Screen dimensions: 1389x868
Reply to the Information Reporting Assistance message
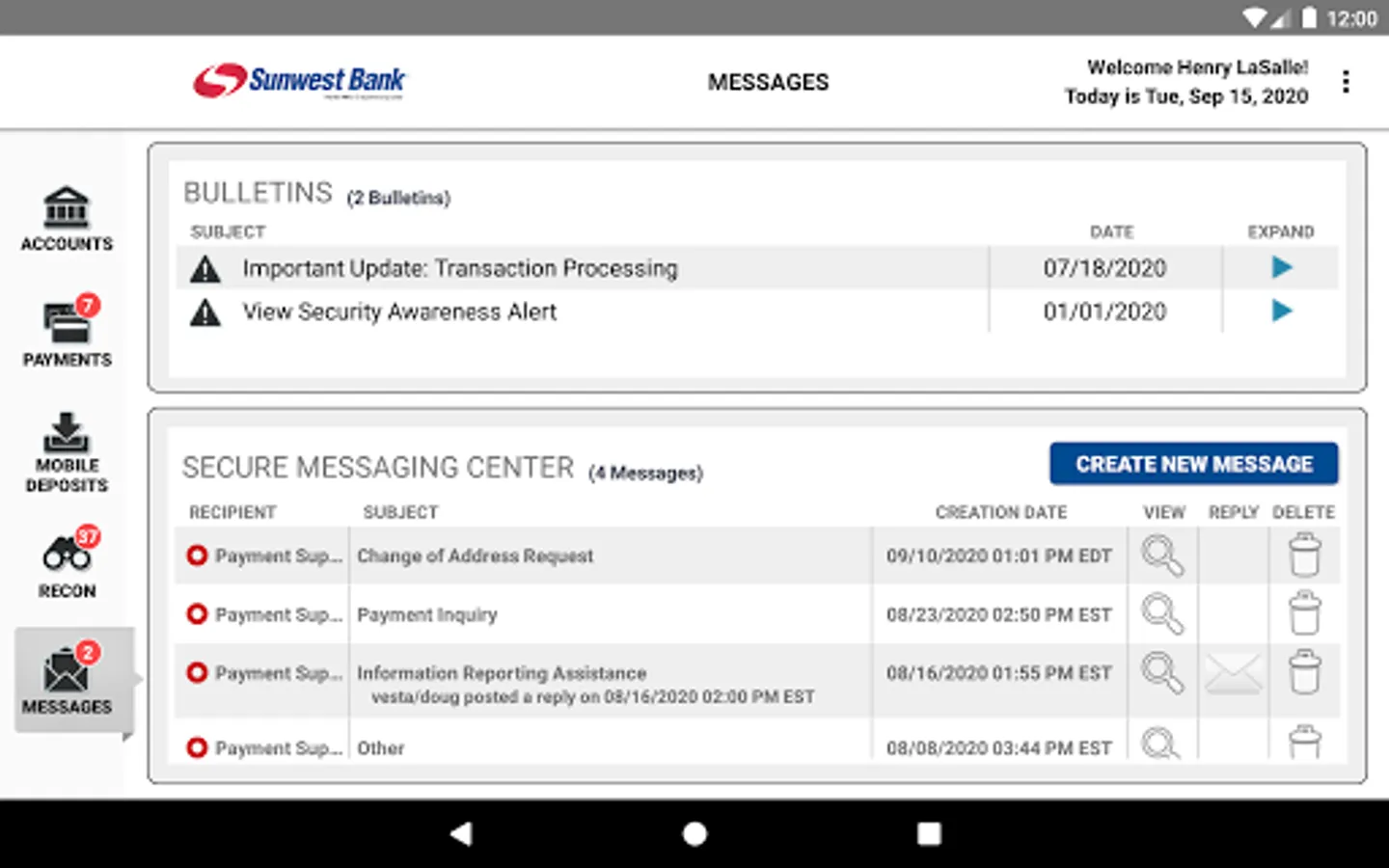point(1234,673)
